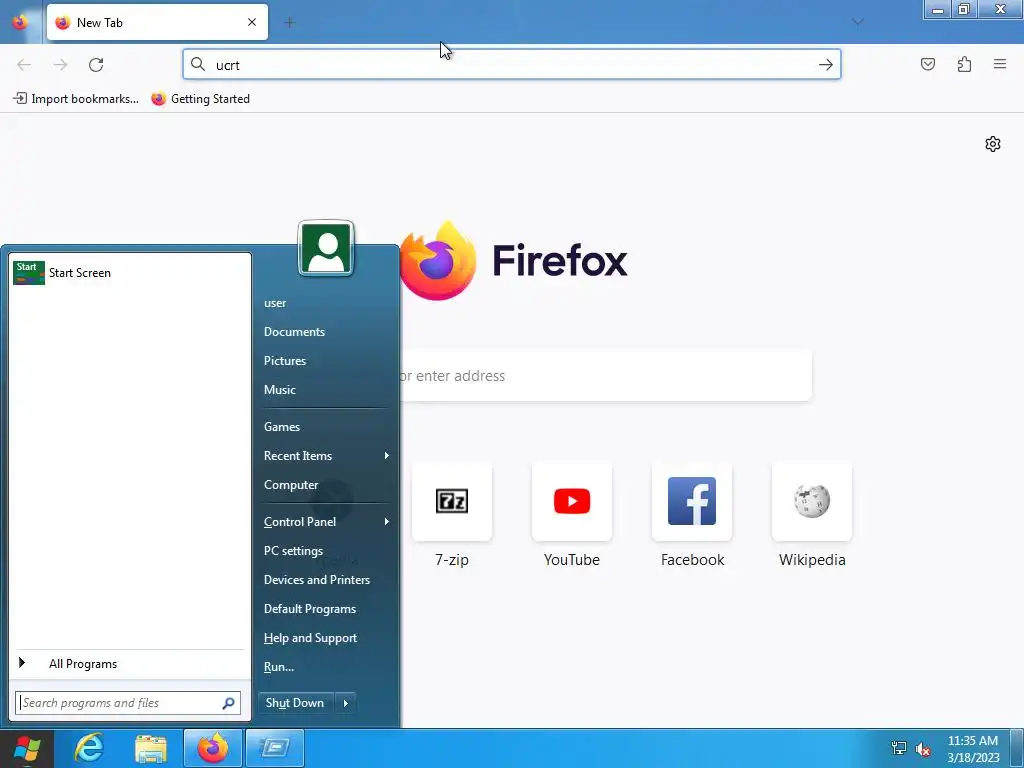Open Computer from the Start menu
Image resolution: width=1024 pixels, height=768 pixels.
pos(291,485)
